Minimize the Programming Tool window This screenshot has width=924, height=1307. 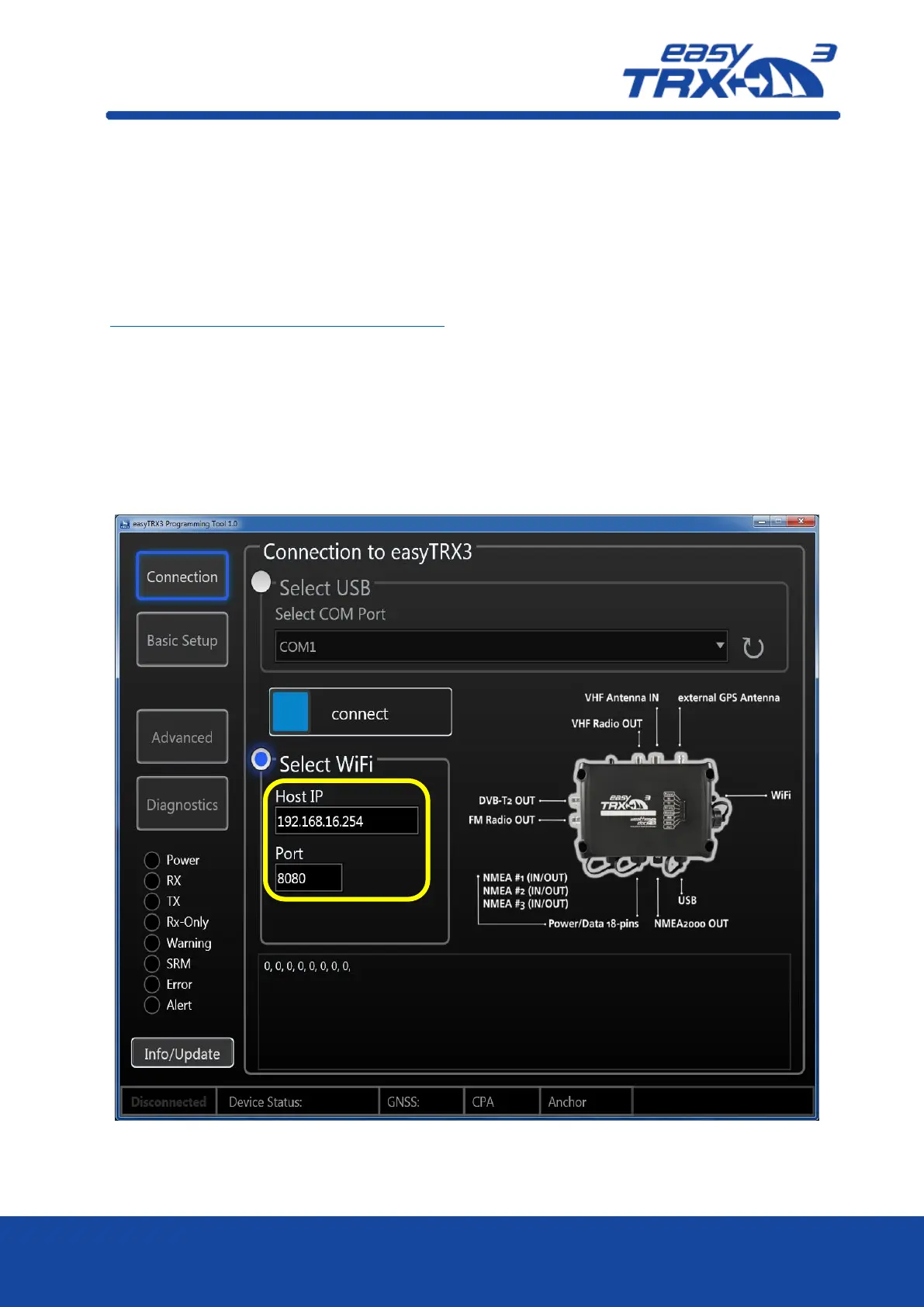761,522
